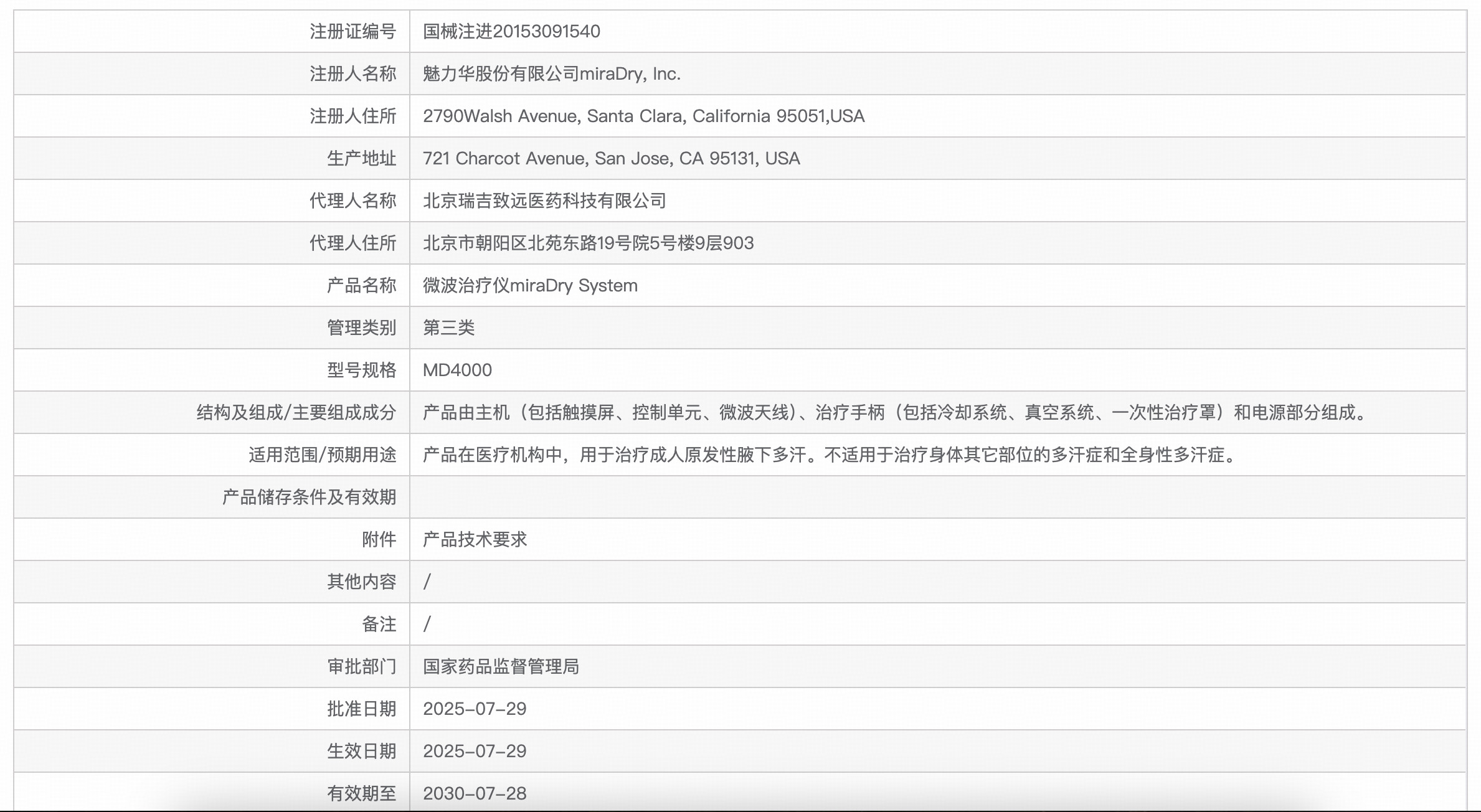Click the 附件 row label

pos(379,540)
